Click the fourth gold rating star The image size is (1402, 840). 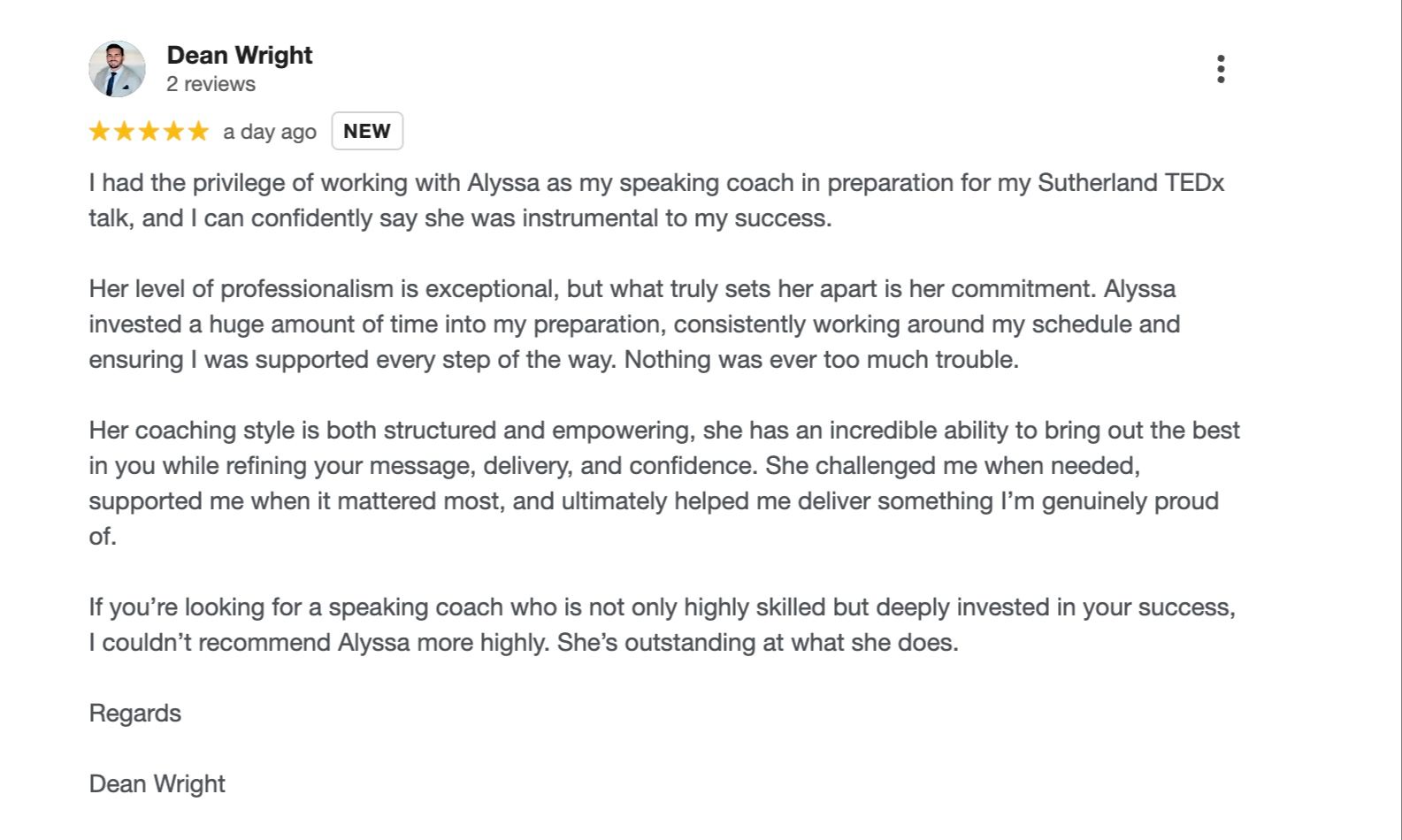[x=173, y=132]
